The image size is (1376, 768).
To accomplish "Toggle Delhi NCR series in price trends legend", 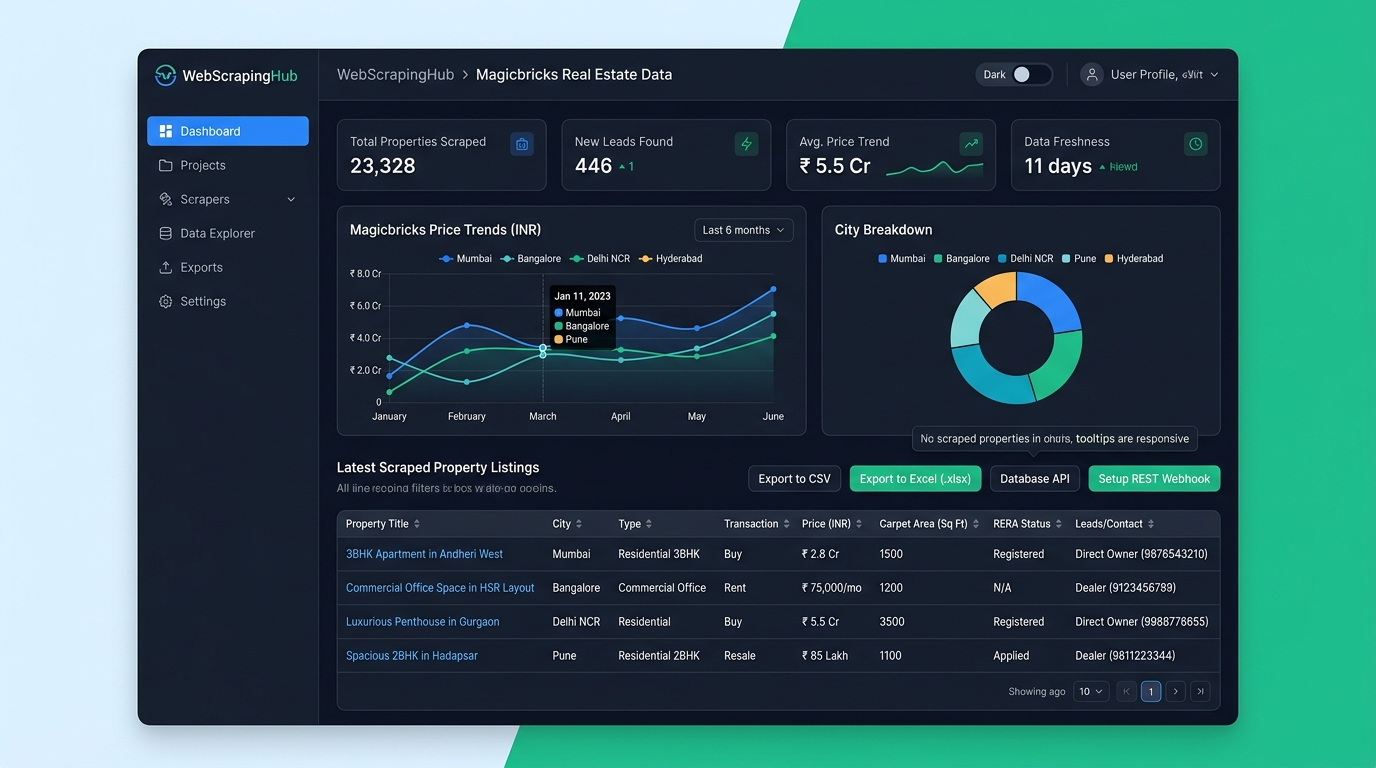I will pos(600,258).
